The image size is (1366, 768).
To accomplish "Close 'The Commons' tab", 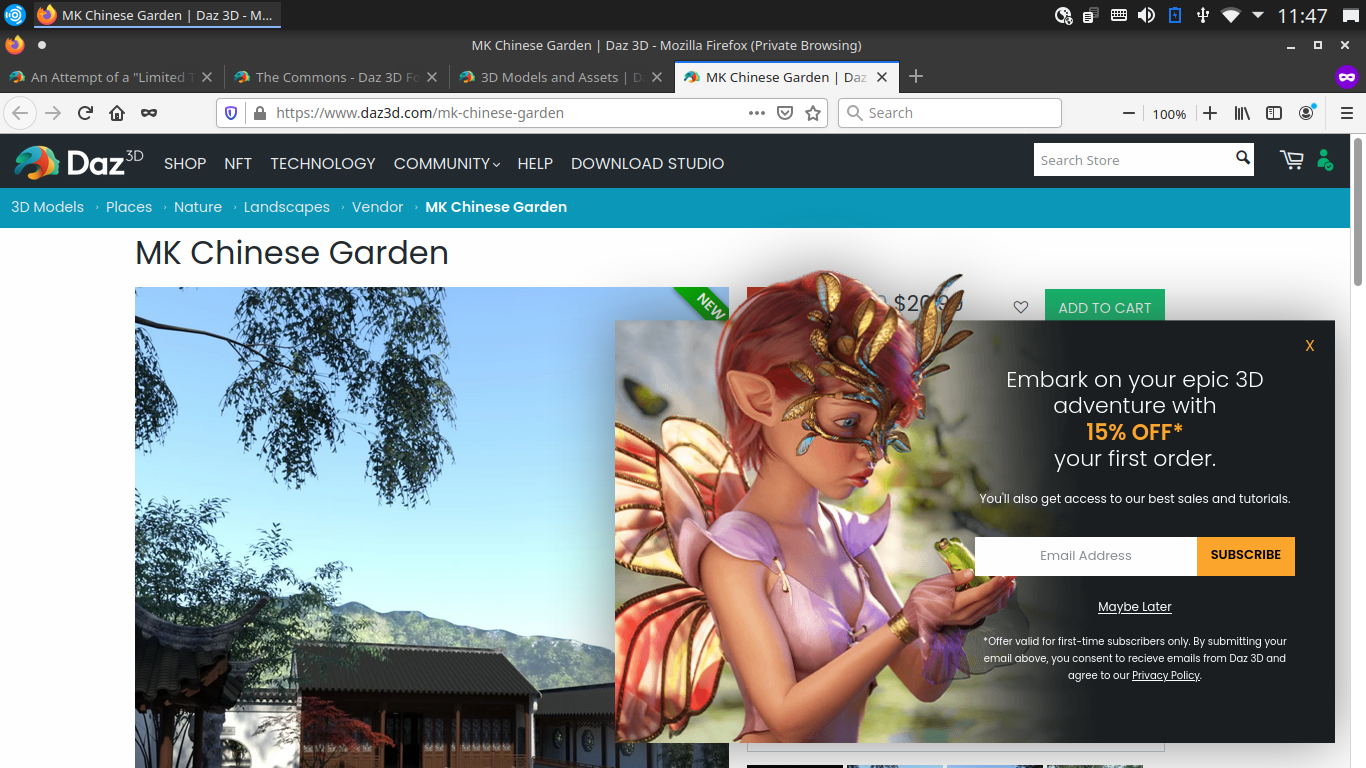I will (x=432, y=77).
